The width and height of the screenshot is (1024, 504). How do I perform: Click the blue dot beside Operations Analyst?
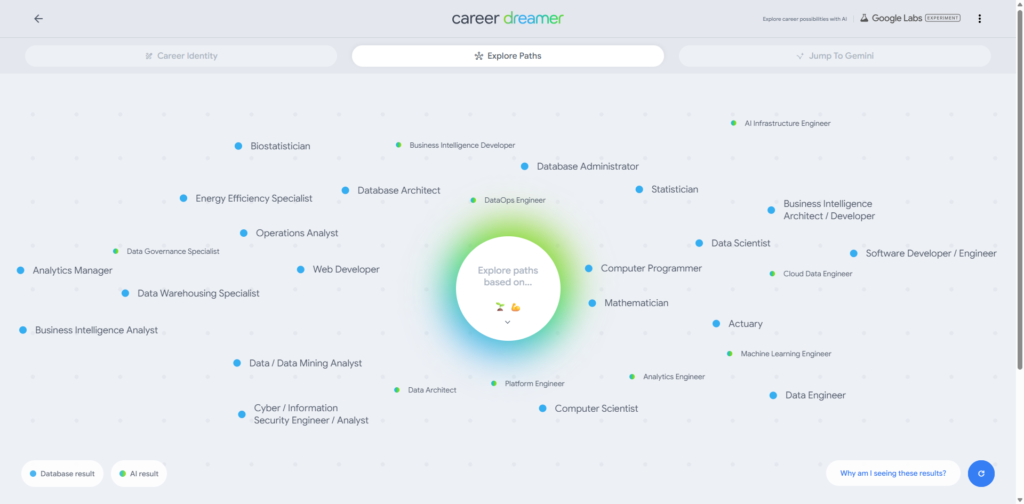point(244,233)
